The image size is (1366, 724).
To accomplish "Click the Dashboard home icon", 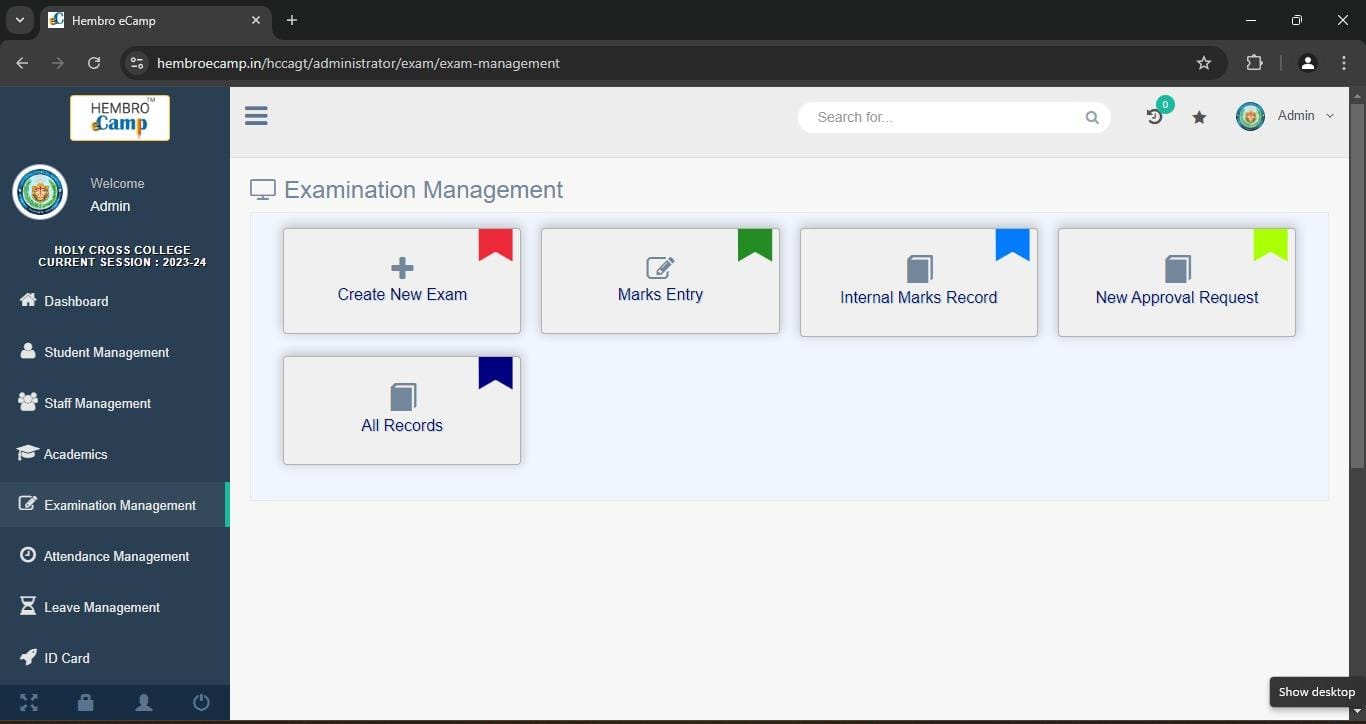I will coord(28,300).
